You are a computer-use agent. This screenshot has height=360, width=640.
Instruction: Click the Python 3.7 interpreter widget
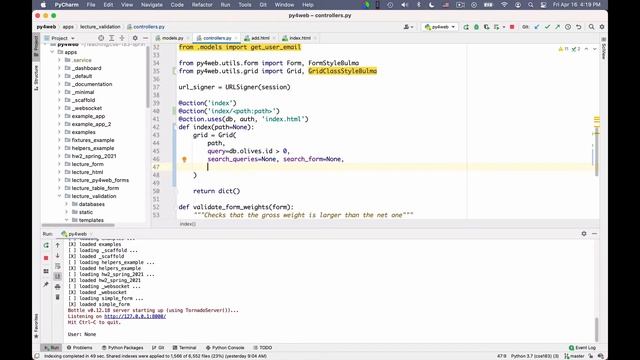pyautogui.click(x=534, y=356)
